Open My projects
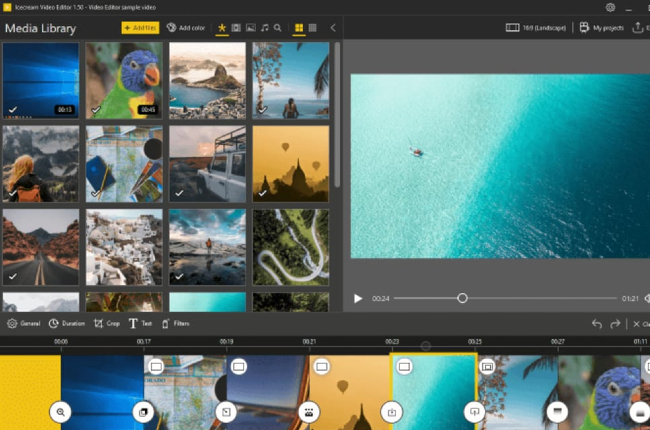650x430 pixels. click(x=601, y=28)
